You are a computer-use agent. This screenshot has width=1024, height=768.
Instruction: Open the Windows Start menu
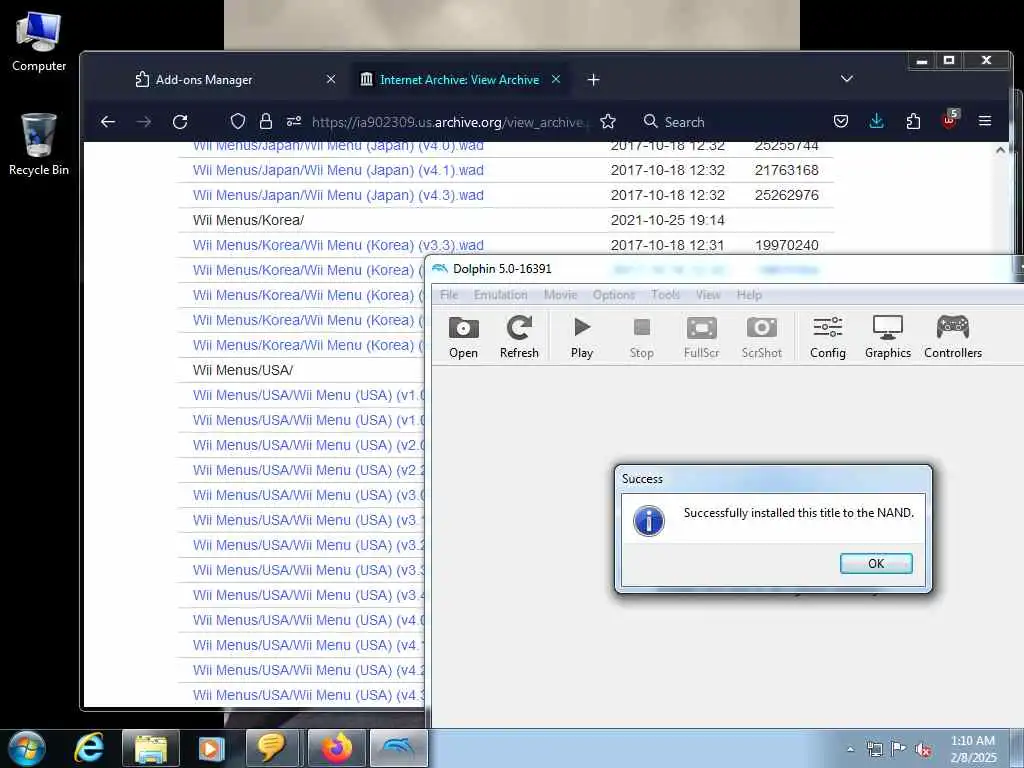click(27, 748)
